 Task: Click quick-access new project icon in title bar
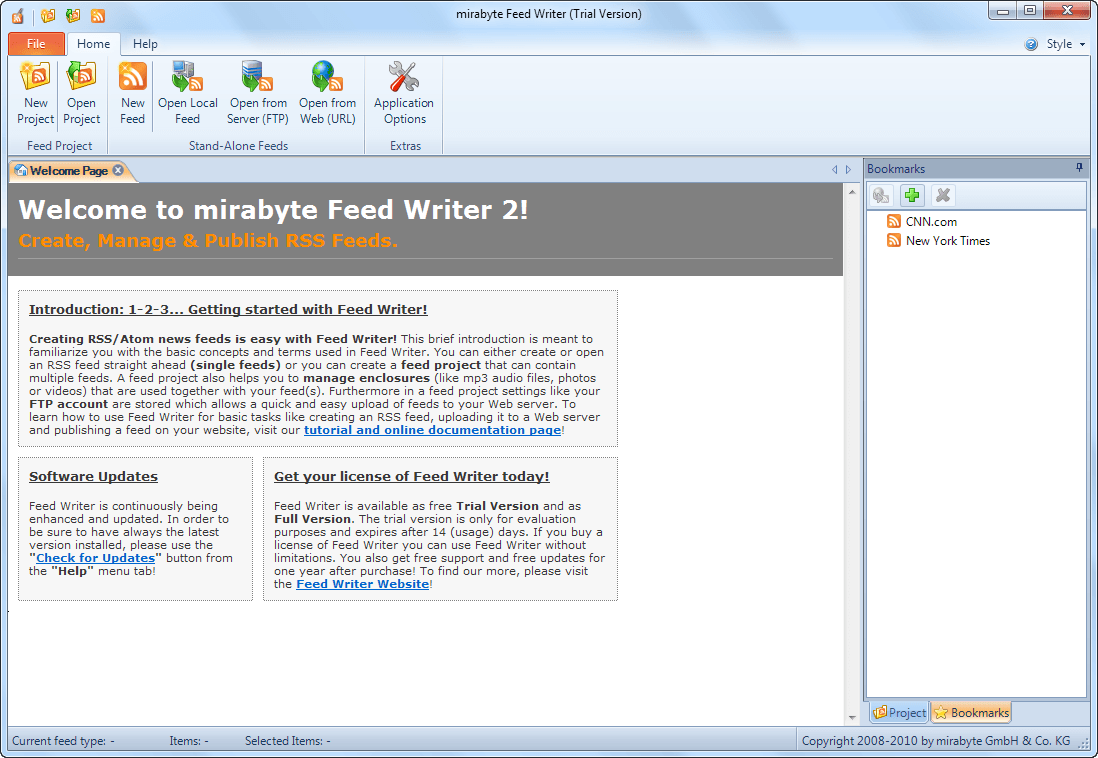coord(48,15)
